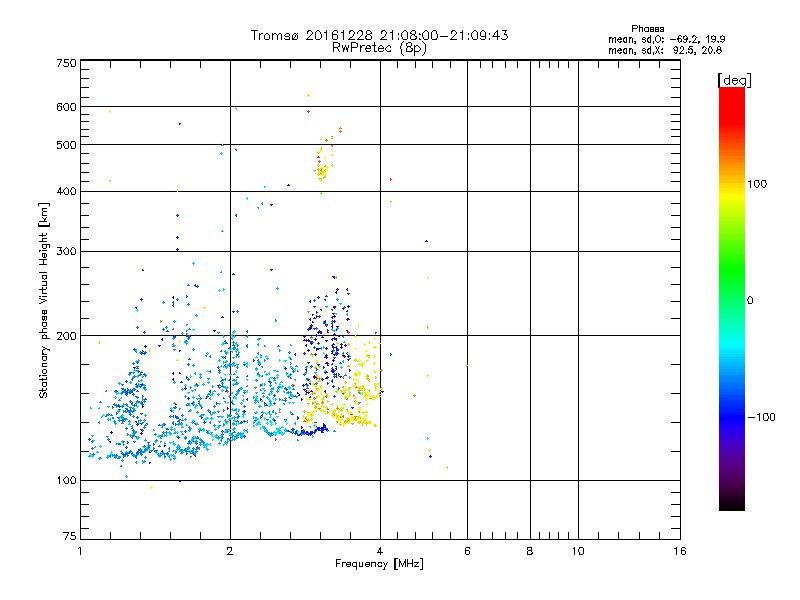Click colorbar tick label '0'
The image size is (800, 600).
pyautogui.click(x=750, y=301)
